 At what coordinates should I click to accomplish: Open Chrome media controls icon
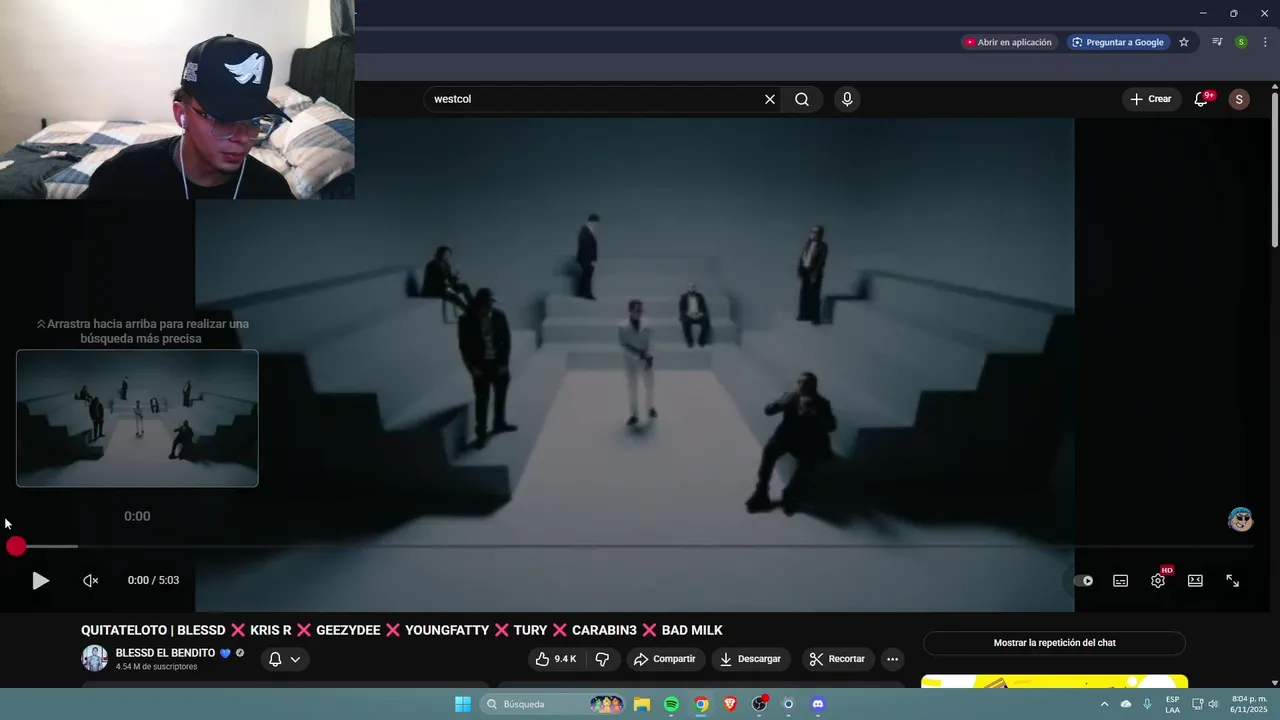pyautogui.click(x=1217, y=42)
